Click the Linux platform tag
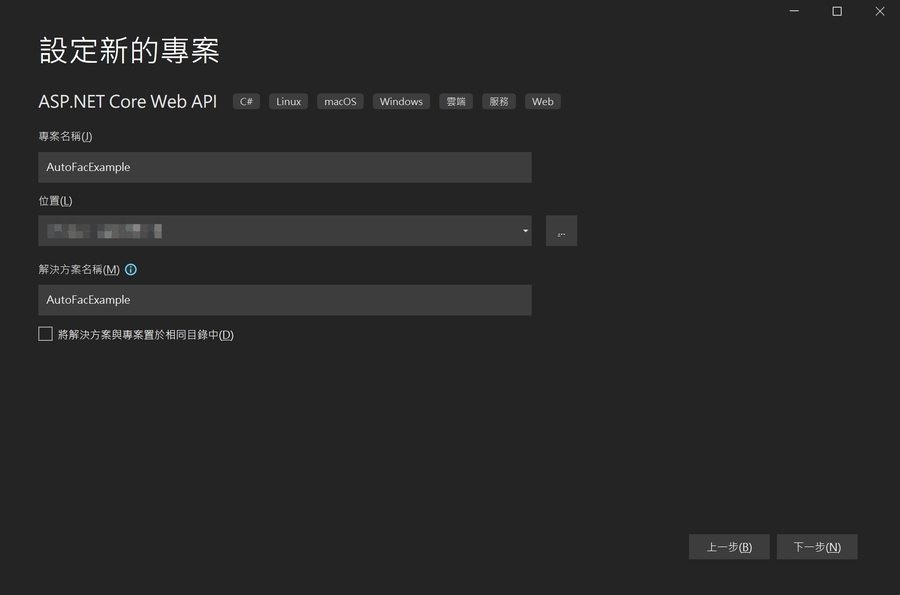This screenshot has width=900, height=595. 289,101
